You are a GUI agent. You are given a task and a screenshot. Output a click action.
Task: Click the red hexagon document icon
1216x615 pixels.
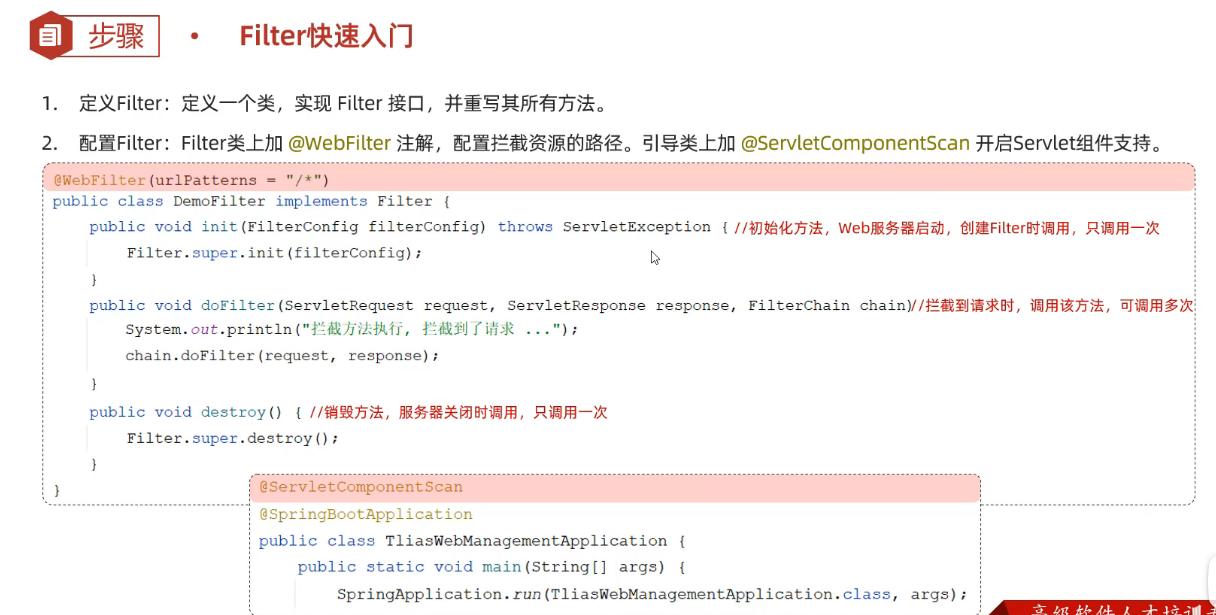tap(50, 37)
